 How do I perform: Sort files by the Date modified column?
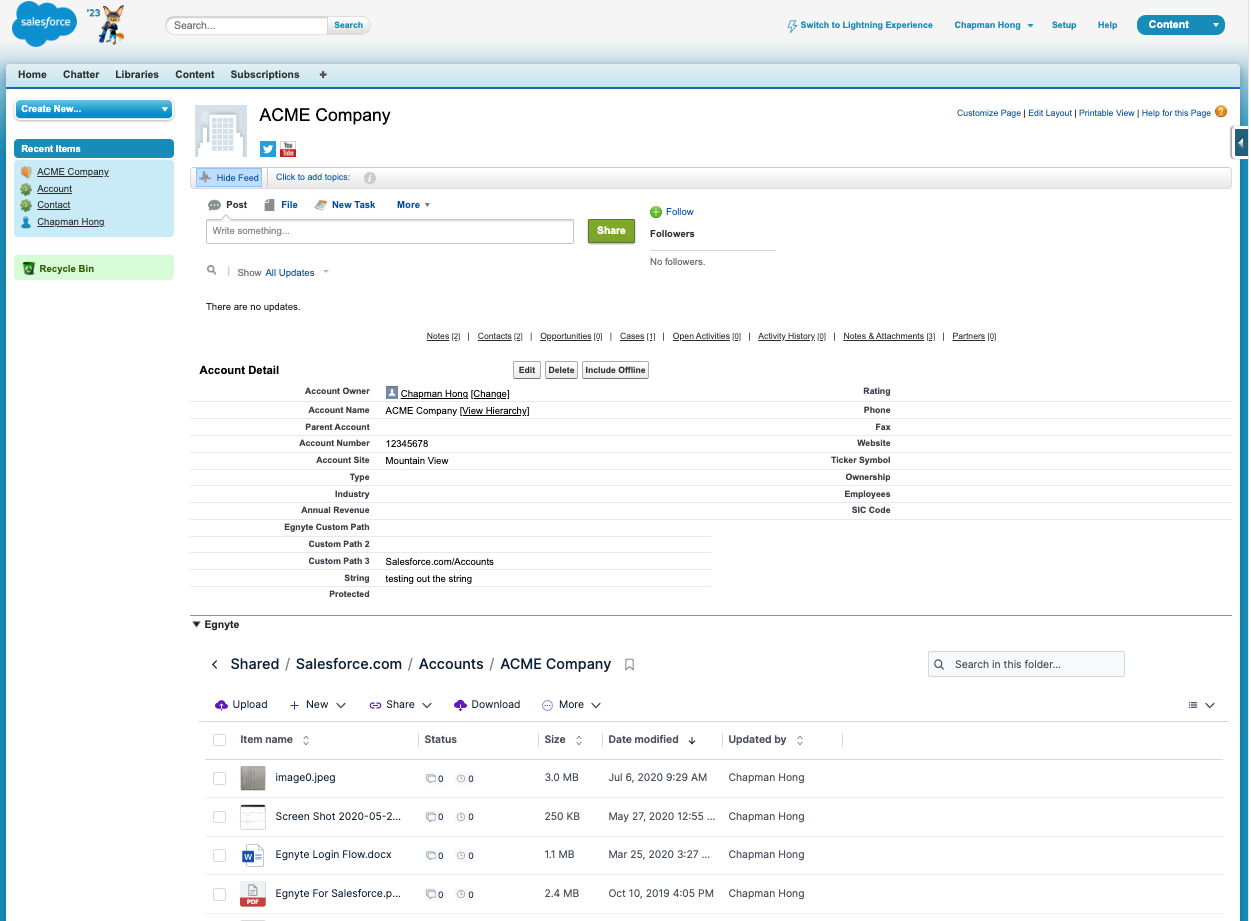(x=643, y=740)
